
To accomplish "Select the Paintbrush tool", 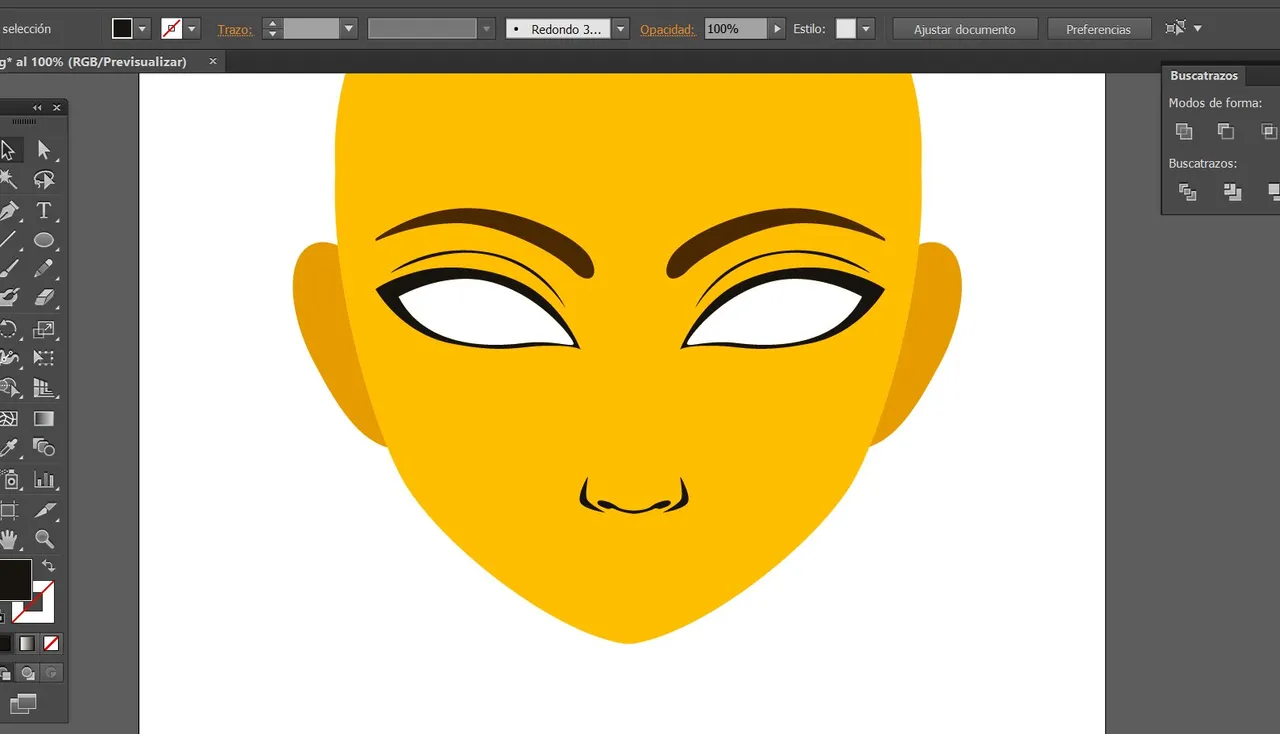I will 8,269.
